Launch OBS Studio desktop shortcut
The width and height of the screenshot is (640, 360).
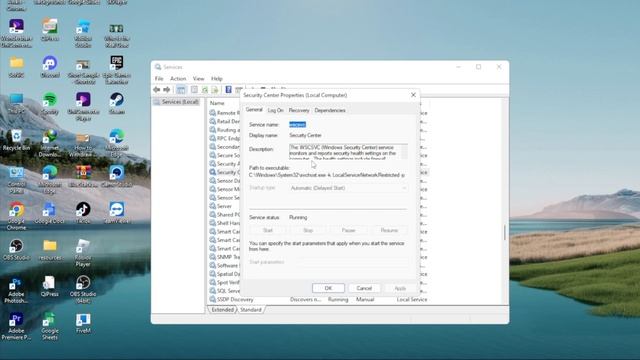pos(16,249)
